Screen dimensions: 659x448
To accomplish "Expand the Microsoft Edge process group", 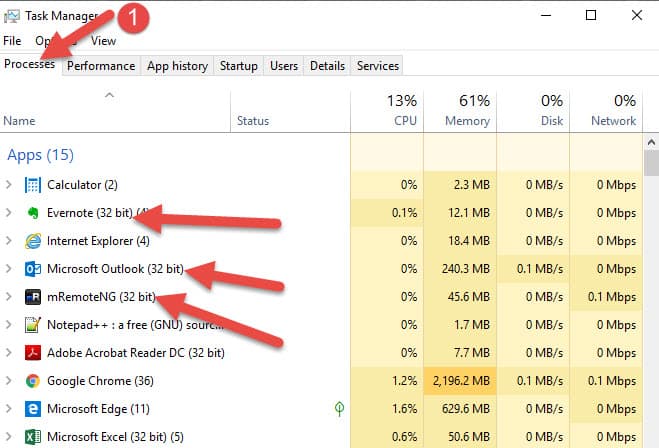I will coord(8,408).
